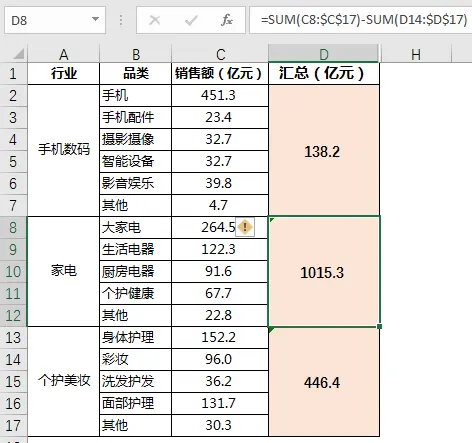Select row 16 header
Image resolution: width=472 pixels, height=443 pixels.
click(x=13, y=403)
